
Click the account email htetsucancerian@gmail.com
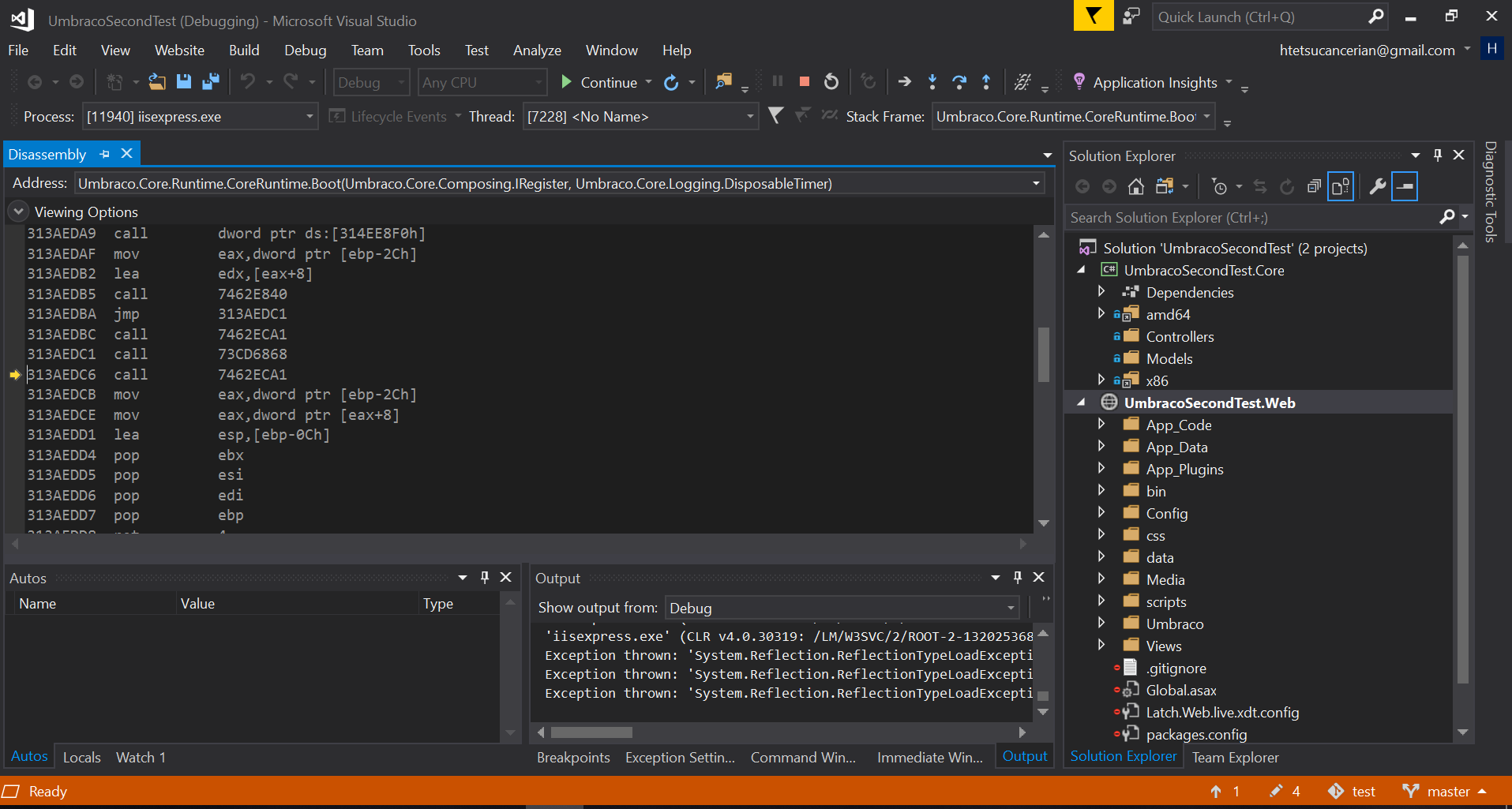tap(1367, 51)
